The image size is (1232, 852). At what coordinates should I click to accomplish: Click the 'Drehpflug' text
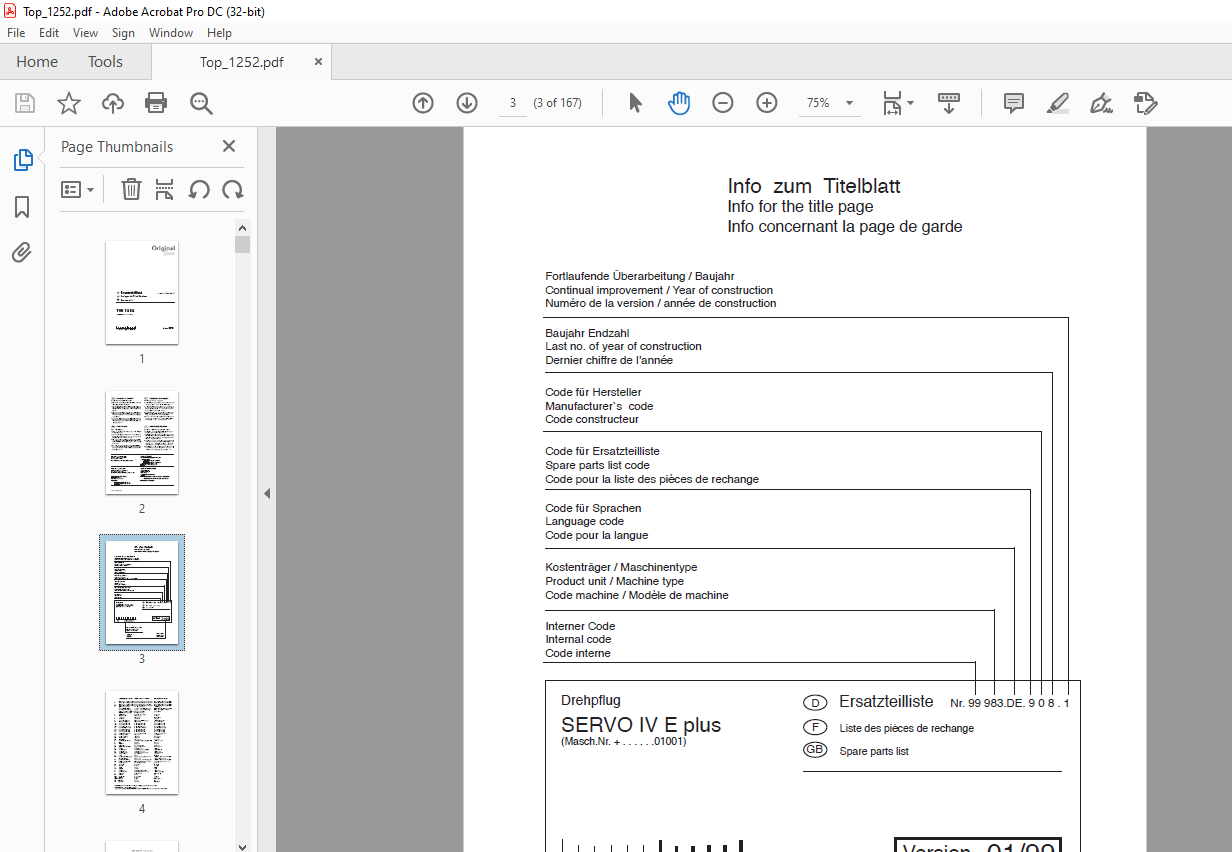[591, 700]
